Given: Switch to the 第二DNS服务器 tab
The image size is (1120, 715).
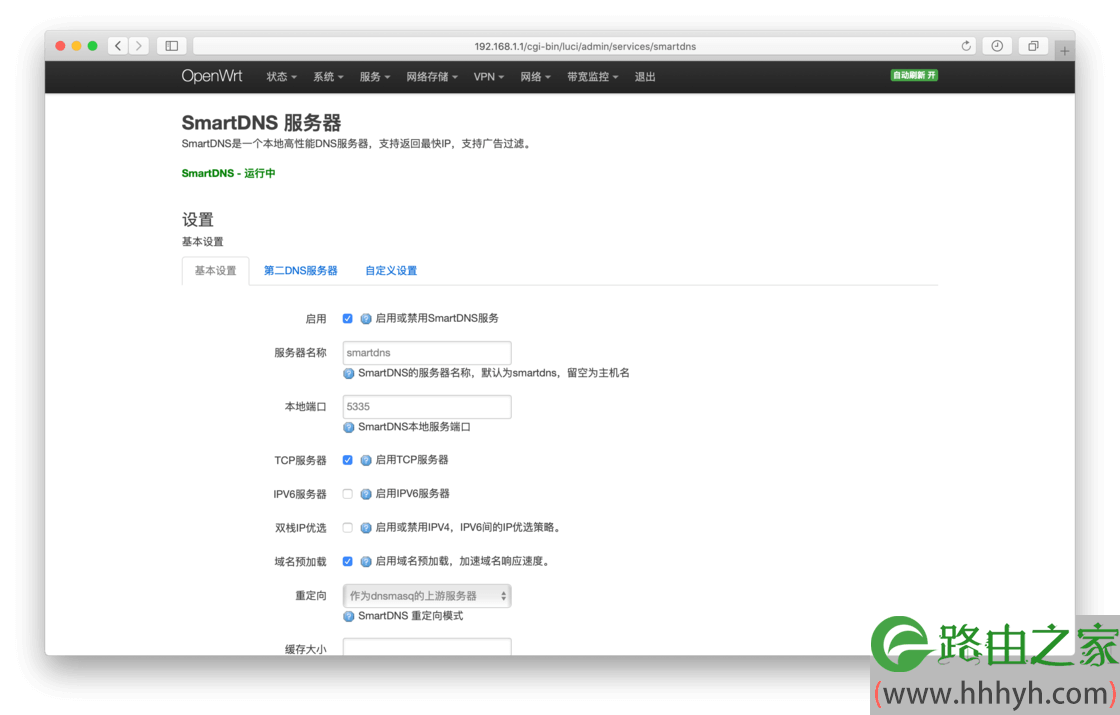Looking at the screenshot, I should [301, 271].
